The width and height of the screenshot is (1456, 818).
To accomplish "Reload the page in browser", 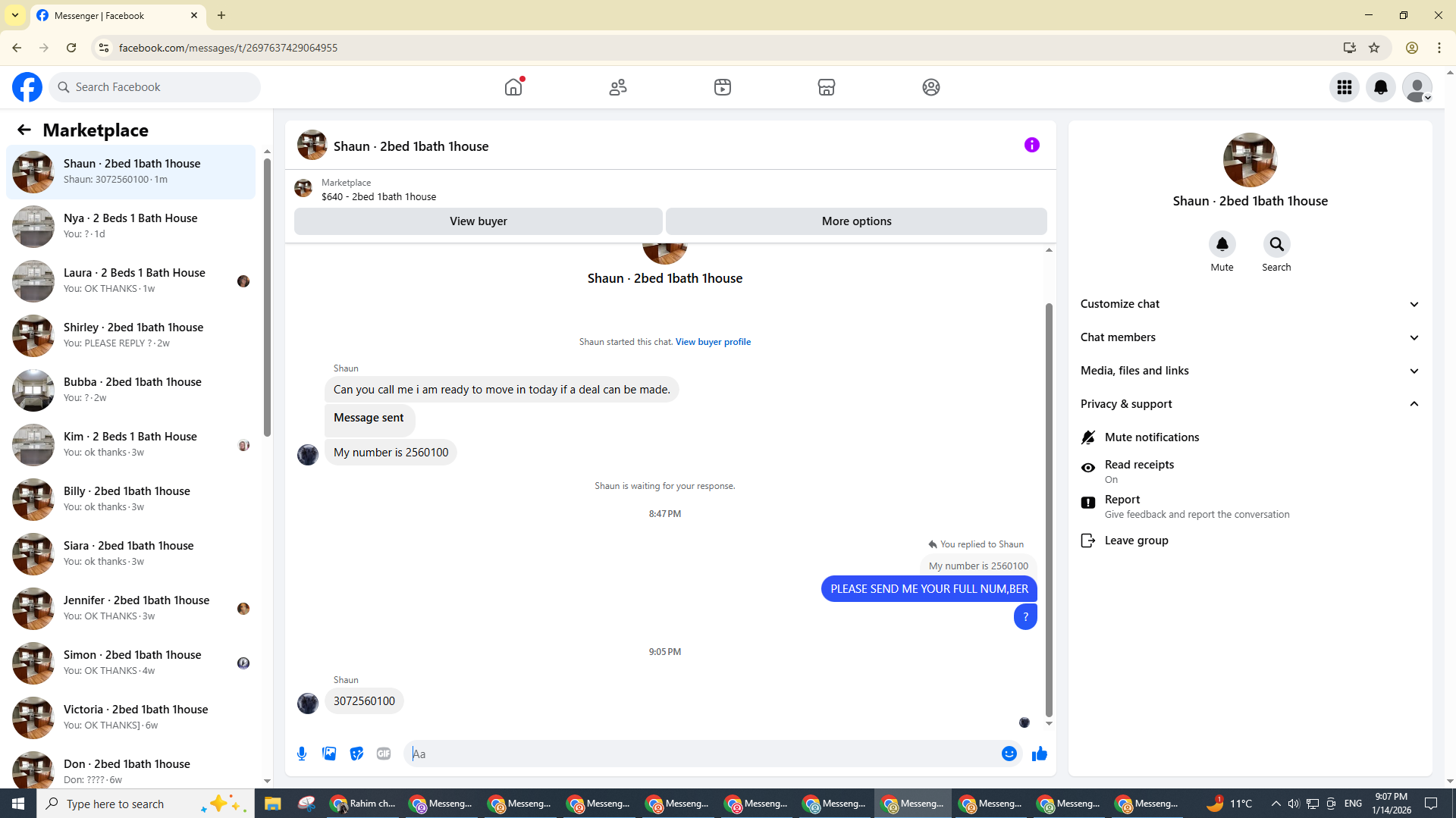I will (x=71, y=48).
